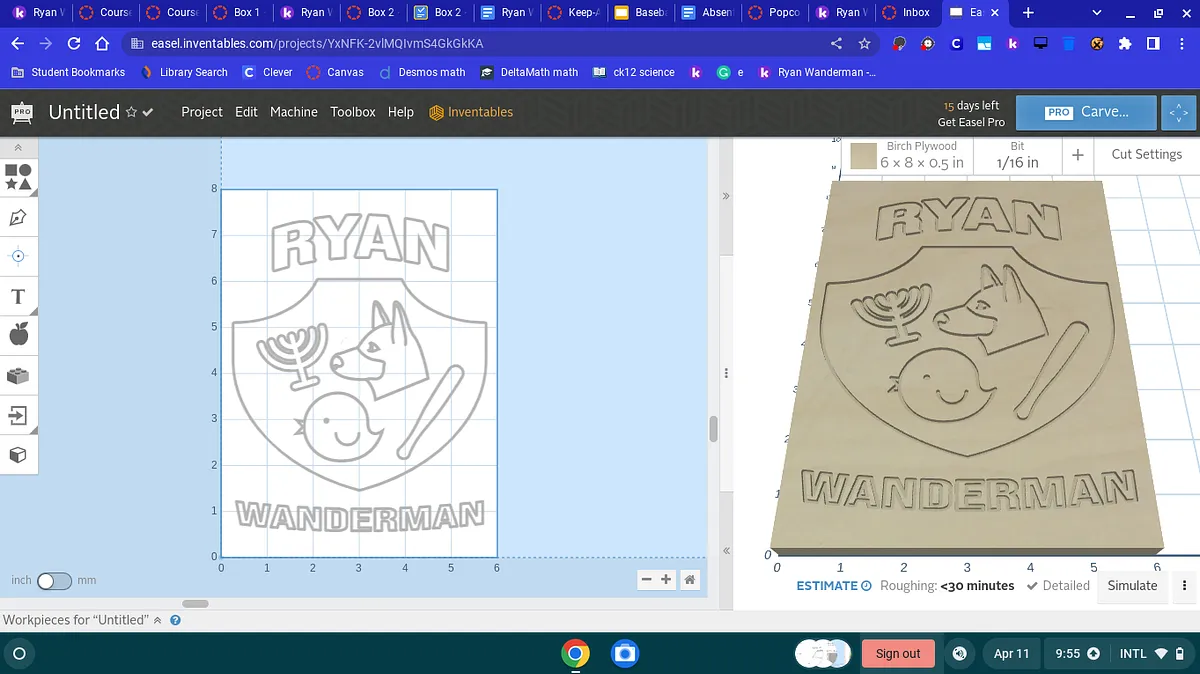The width and height of the screenshot is (1200, 674).
Task: Open the Machine menu
Action: click(293, 112)
